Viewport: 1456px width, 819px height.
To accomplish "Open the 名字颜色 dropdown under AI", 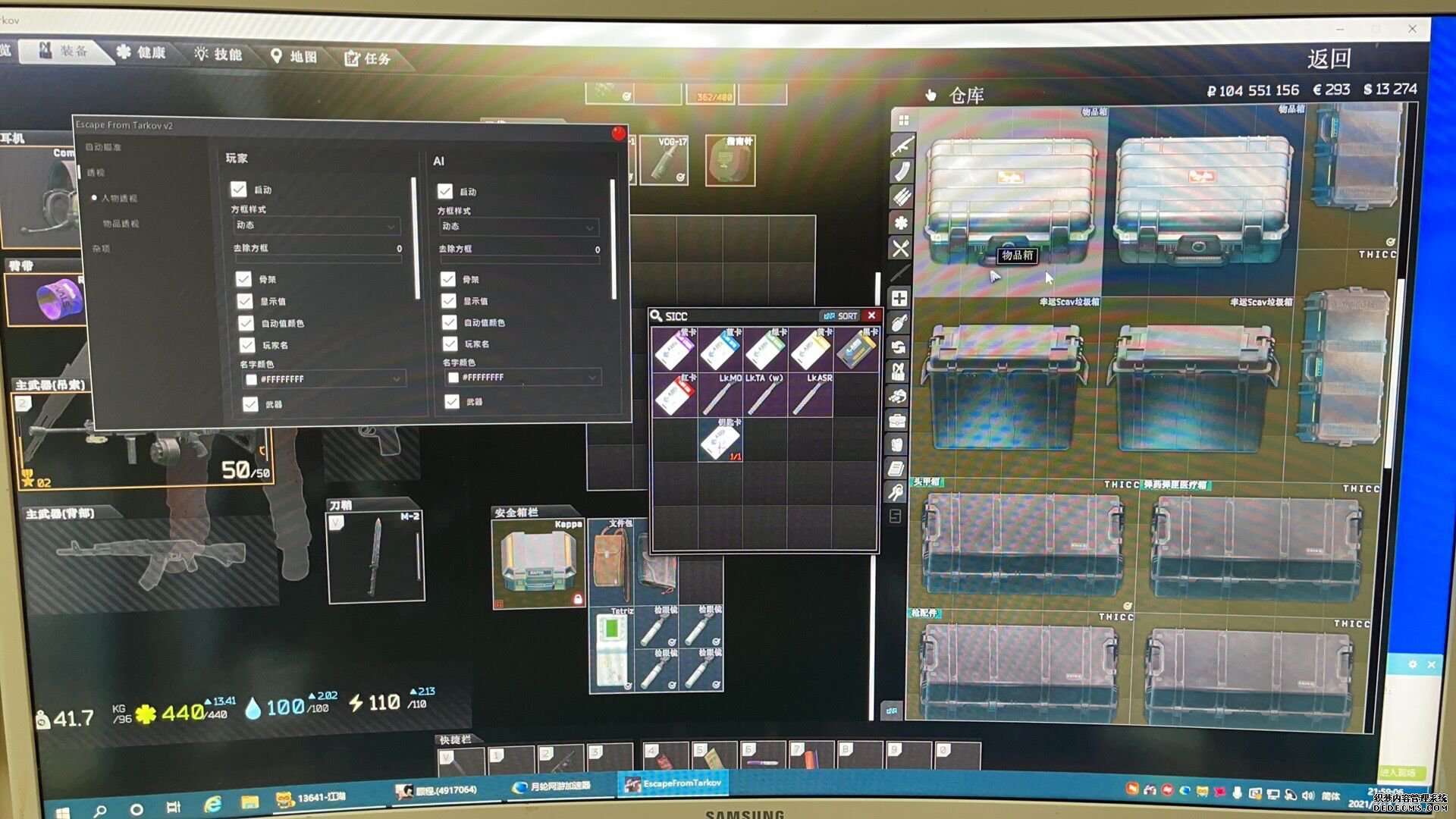I will (522, 377).
